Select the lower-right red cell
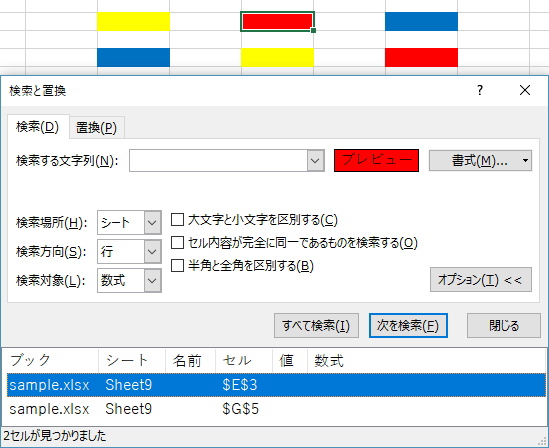The width and height of the screenshot is (549, 448). click(422, 57)
